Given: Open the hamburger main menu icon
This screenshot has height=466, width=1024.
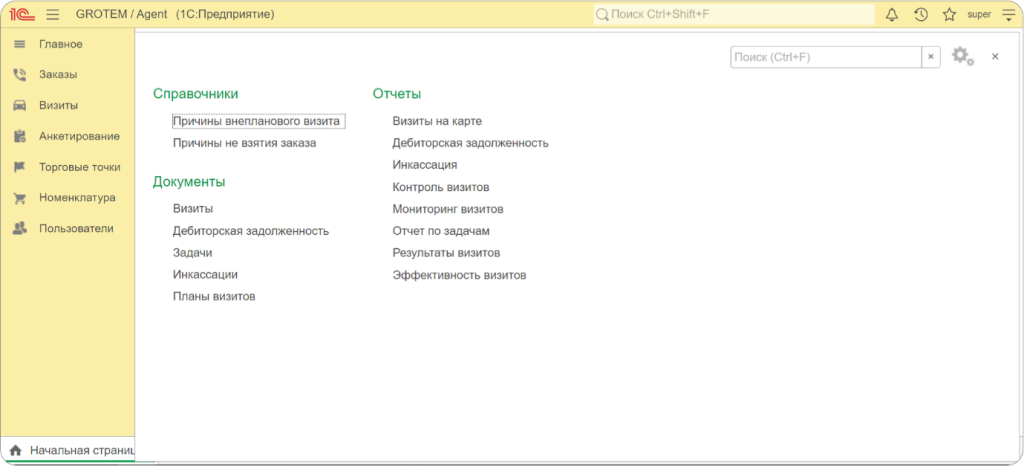Looking at the screenshot, I should click(x=53, y=14).
